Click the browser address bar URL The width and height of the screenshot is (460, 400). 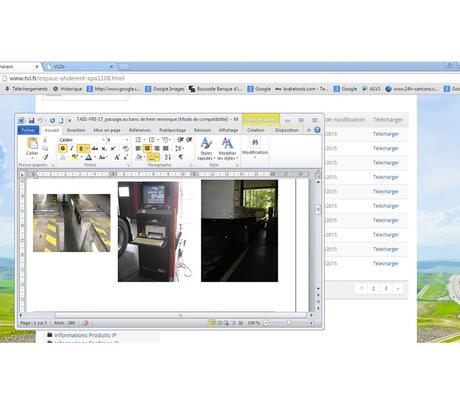pyautogui.click(x=67, y=78)
